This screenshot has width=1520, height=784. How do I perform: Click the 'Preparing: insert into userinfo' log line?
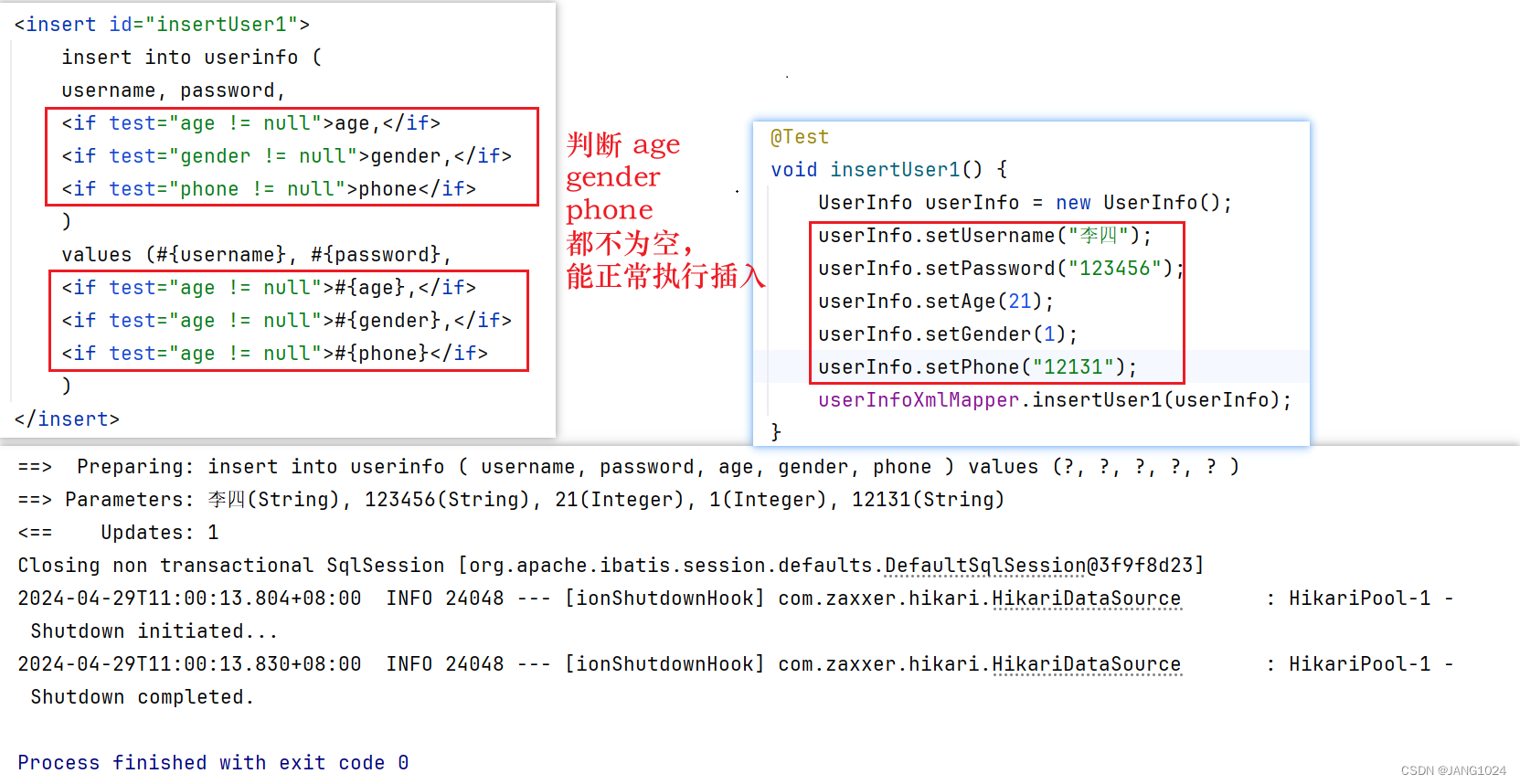(x=629, y=467)
